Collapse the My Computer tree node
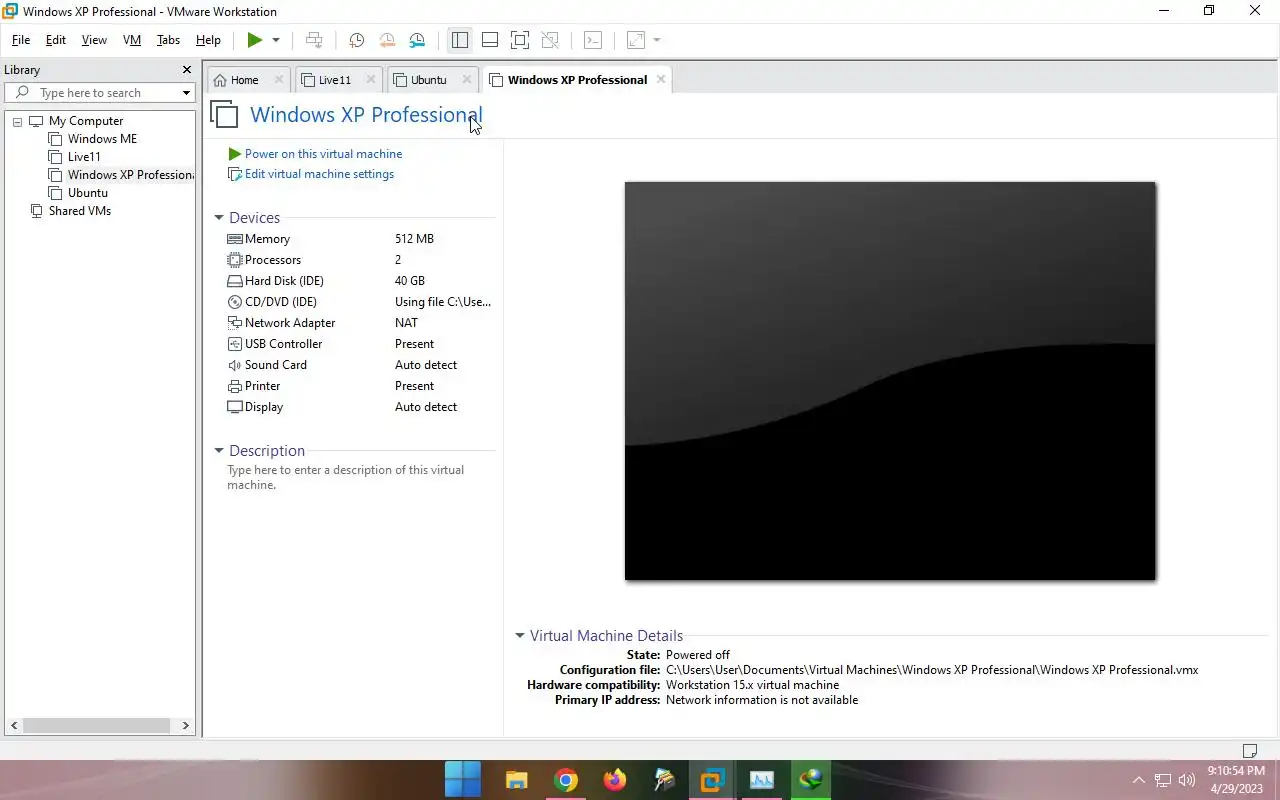The width and height of the screenshot is (1280, 800). coord(17,121)
